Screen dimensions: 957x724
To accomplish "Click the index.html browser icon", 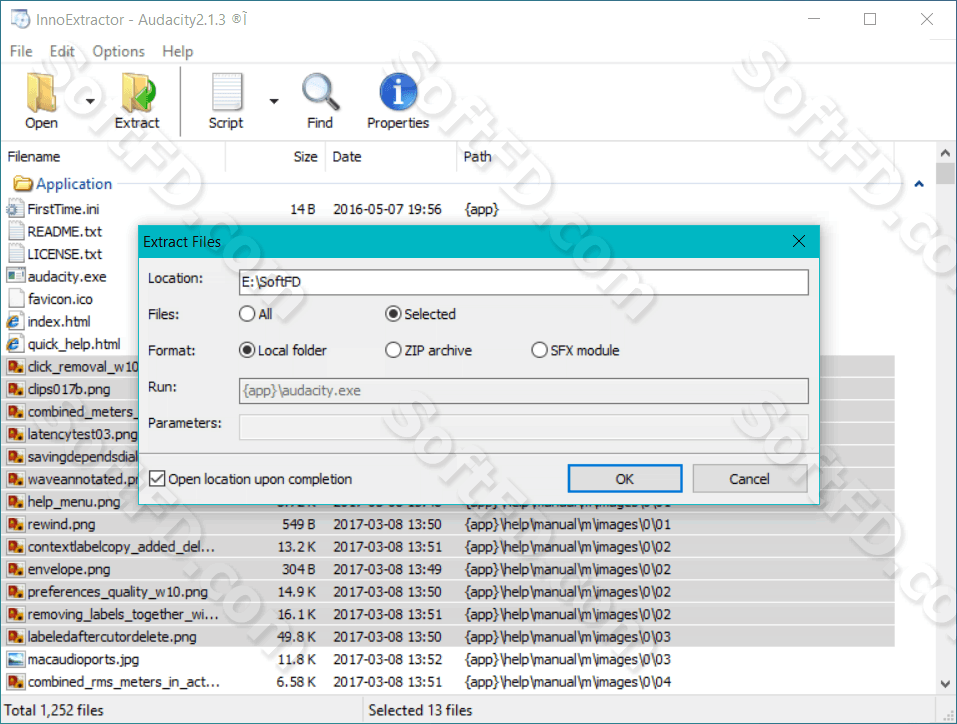I will click(x=15, y=322).
